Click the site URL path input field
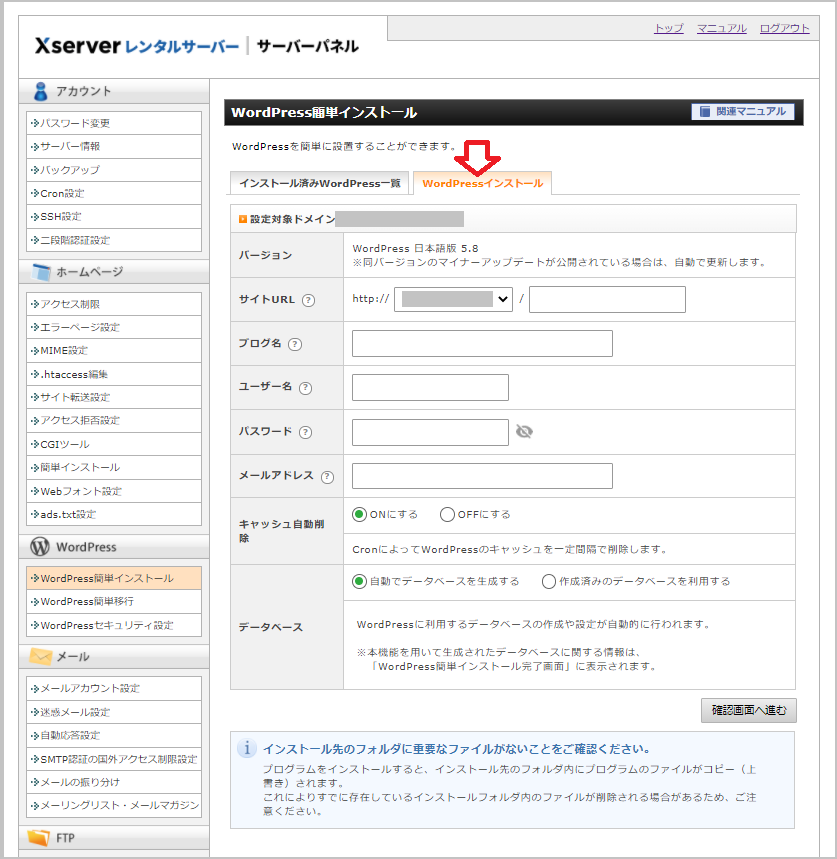The width and height of the screenshot is (837, 859). pyautogui.click(x=607, y=300)
